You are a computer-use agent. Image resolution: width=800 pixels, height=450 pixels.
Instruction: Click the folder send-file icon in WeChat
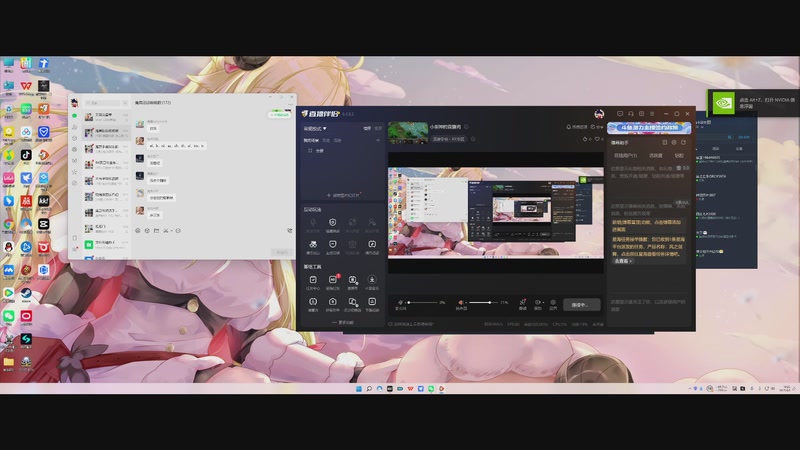click(156, 231)
